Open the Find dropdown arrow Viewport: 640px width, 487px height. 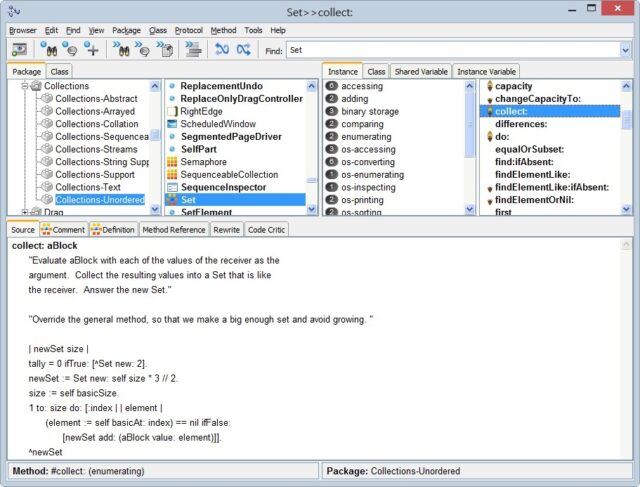coord(624,49)
